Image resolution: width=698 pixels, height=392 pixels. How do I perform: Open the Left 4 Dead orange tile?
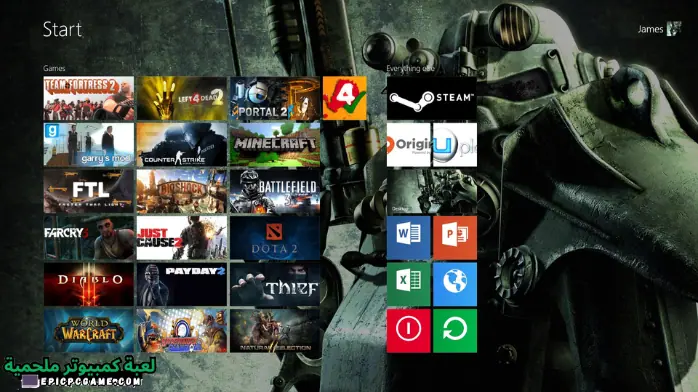pos(345,98)
